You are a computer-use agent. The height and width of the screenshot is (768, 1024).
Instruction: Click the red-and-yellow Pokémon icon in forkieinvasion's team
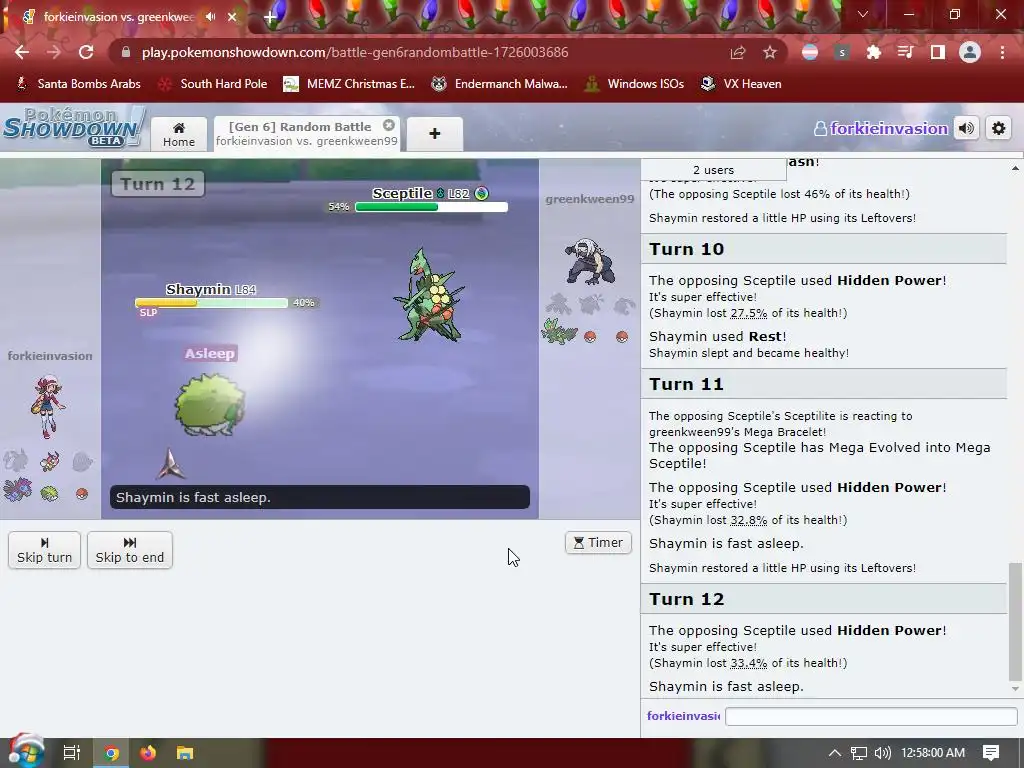(50, 461)
